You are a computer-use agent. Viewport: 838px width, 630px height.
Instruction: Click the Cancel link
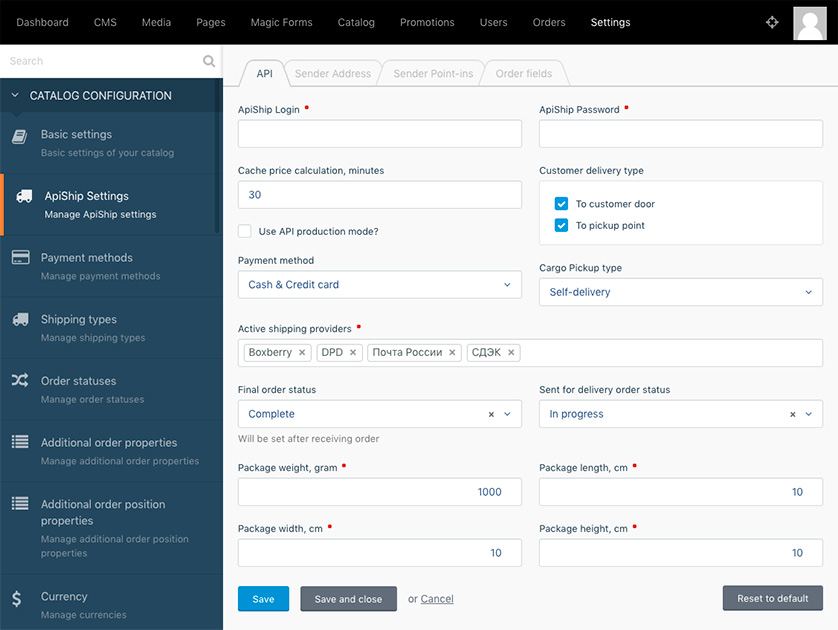[437, 599]
